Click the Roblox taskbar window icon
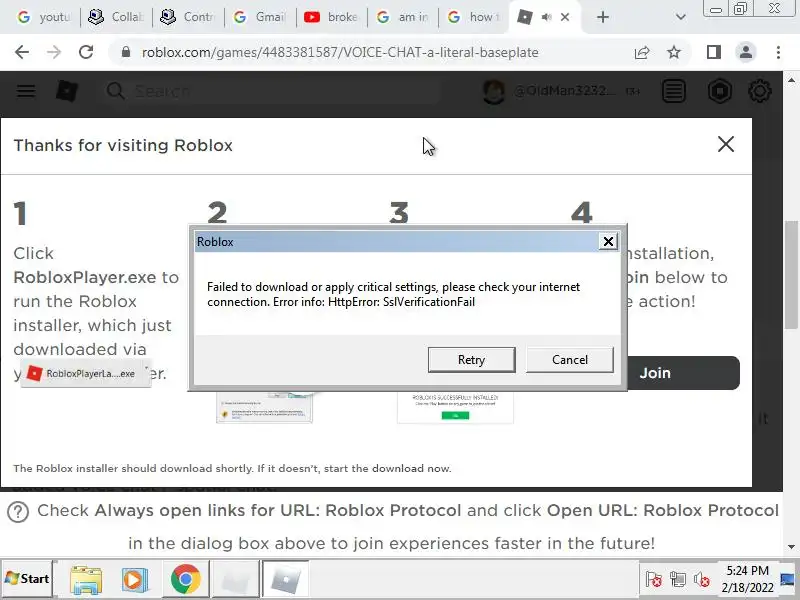Image resolution: width=800 pixels, height=600 pixels. (286, 579)
